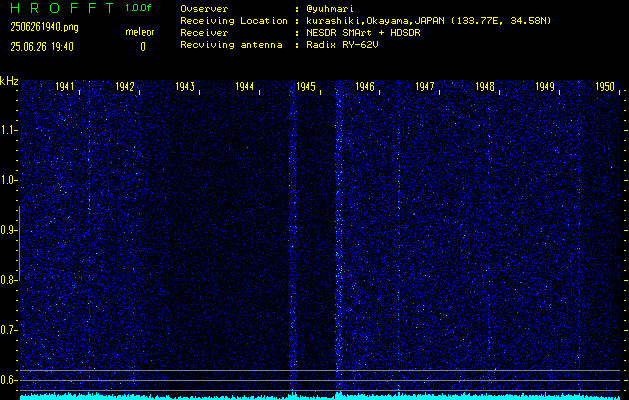Click the 1.0 kHz axis label
Image resolution: width=629 pixels, height=400 pixels.
tap(7, 181)
